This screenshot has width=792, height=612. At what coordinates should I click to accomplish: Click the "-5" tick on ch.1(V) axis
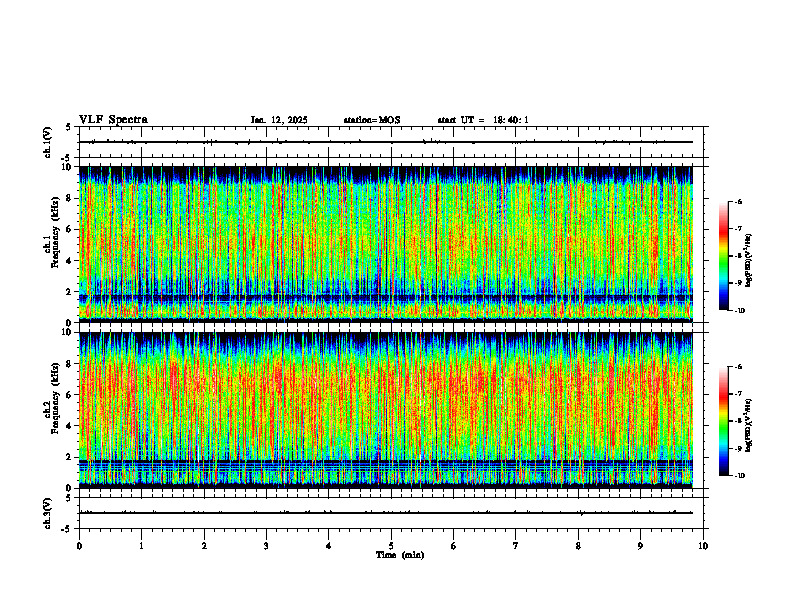[68, 158]
